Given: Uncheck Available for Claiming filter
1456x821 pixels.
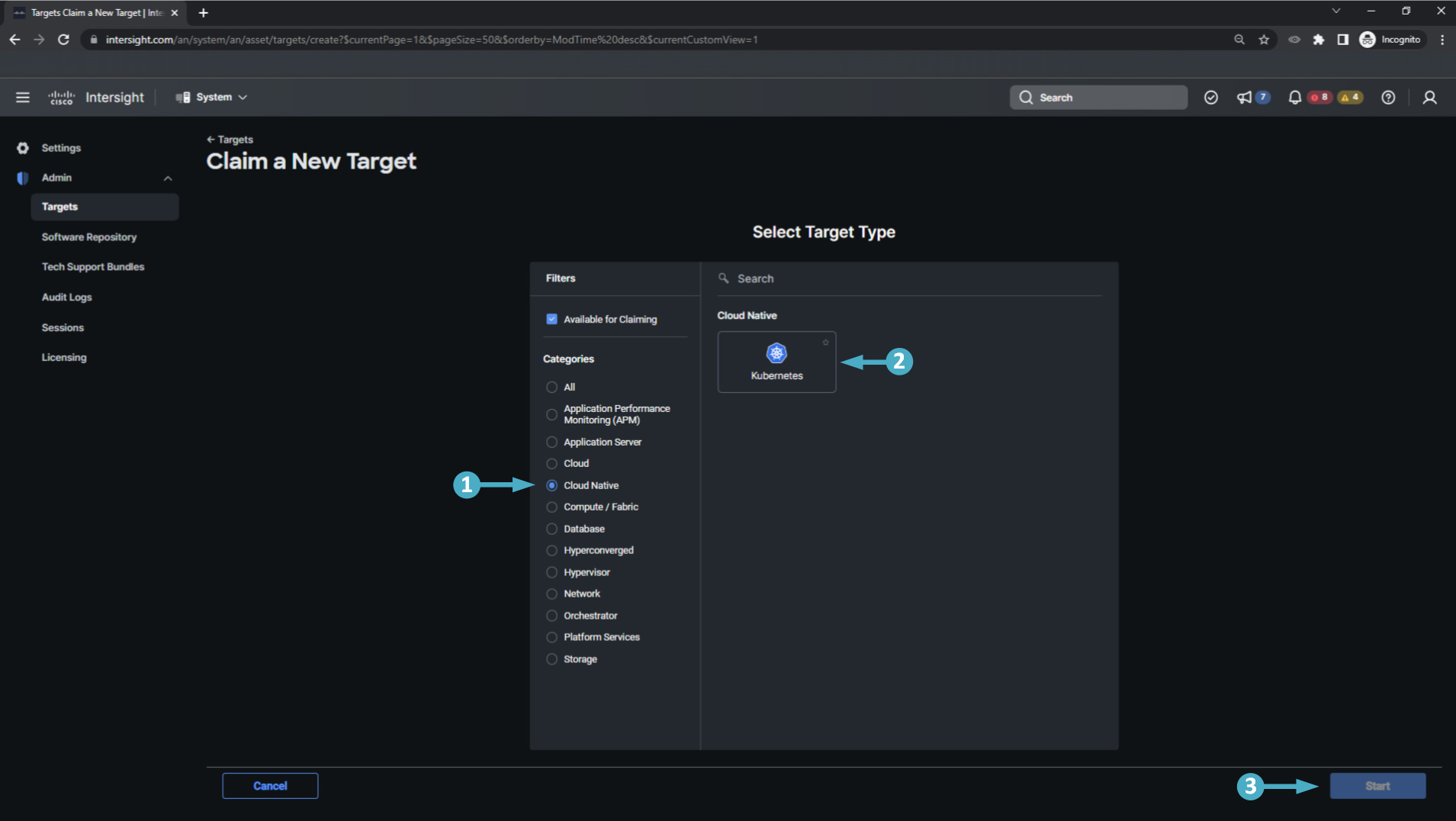Looking at the screenshot, I should [x=551, y=319].
